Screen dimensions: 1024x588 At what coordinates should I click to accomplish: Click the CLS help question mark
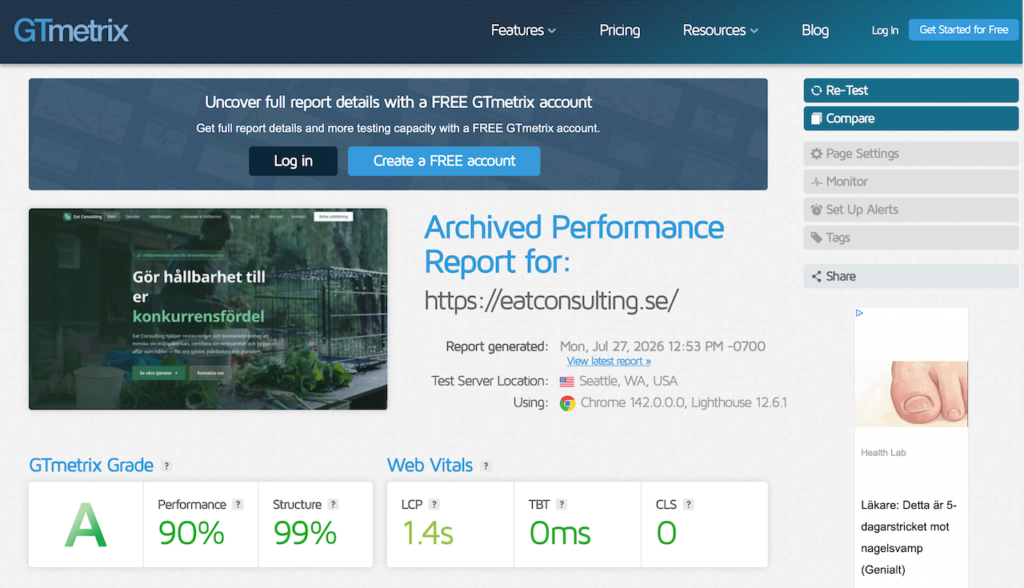click(x=688, y=504)
